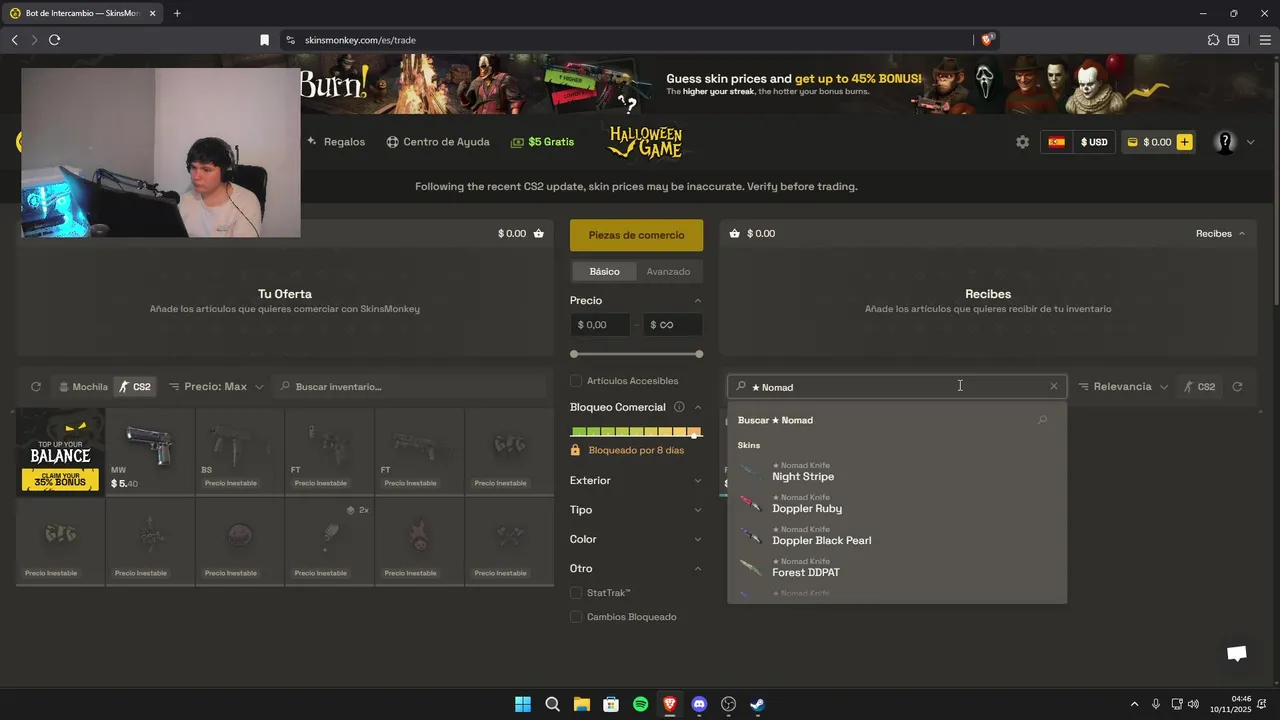
Task: Open File Explorer from the taskbar
Action: [x=581, y=704]
